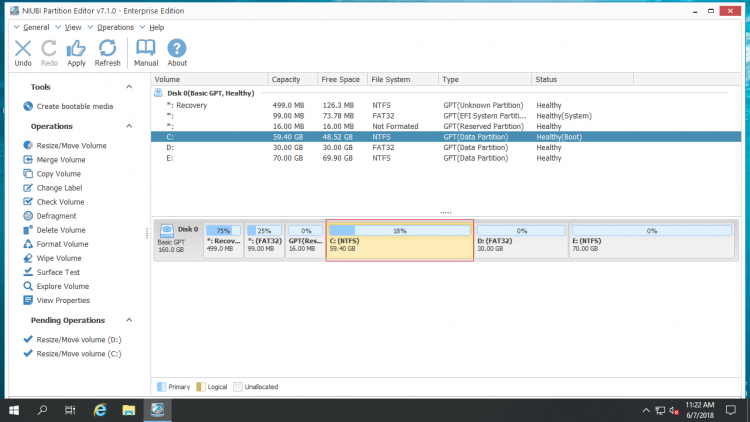Click the taskbar clock showing 11:22 AM
Image resolution: width=750 pixels, height=422 pixels.
[x=700, y=410]
